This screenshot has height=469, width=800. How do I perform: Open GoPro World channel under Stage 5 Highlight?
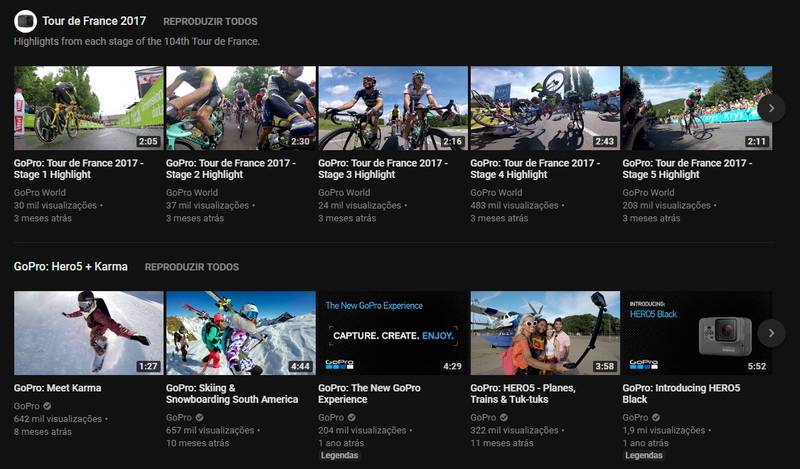pos(648,192)
